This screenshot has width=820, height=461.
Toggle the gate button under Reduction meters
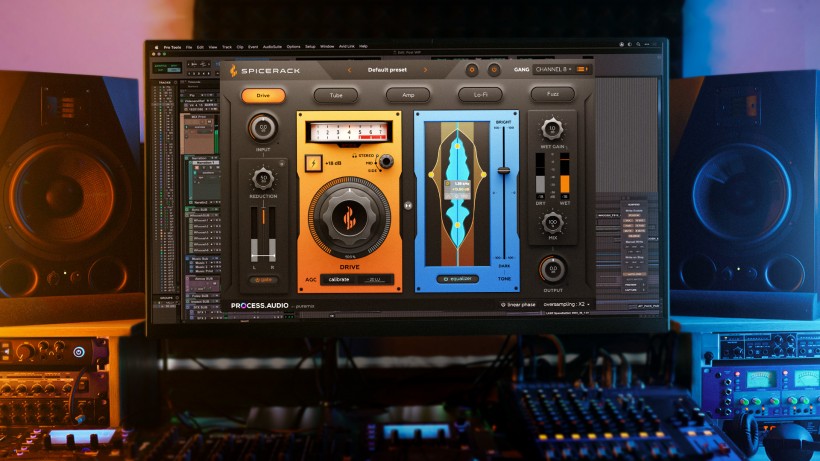[x=262, y=280]
